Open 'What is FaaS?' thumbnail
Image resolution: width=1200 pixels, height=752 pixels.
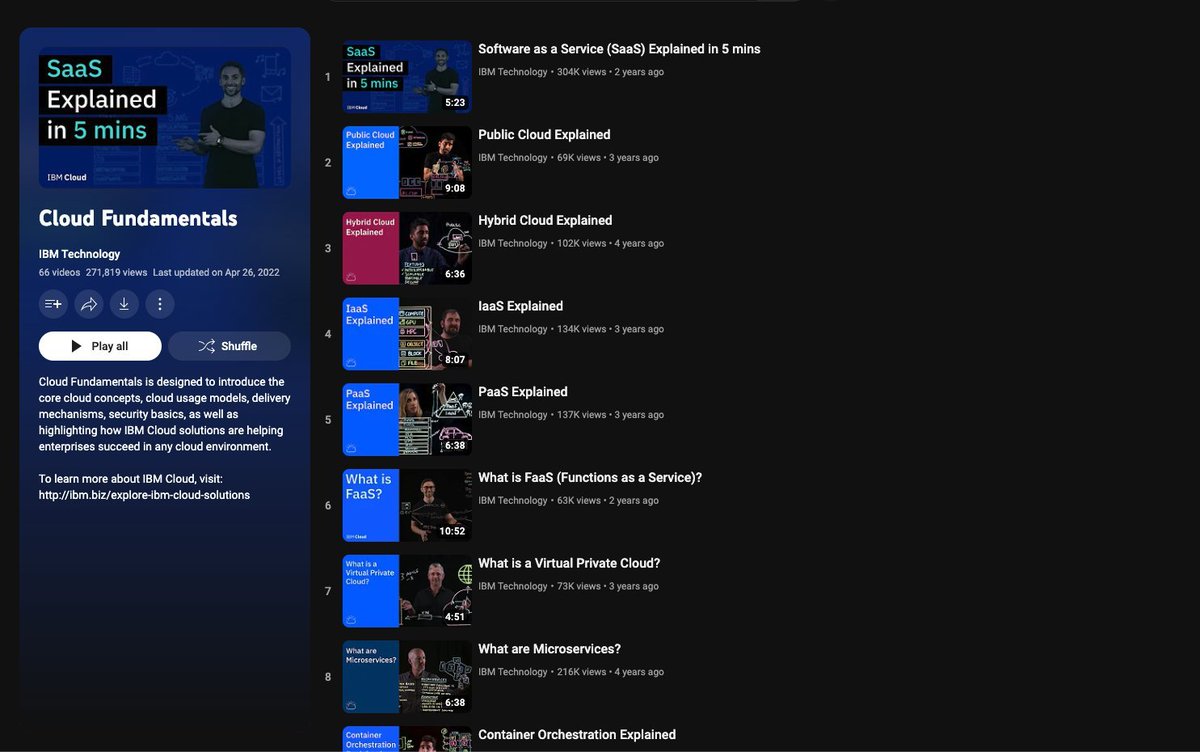pyautogui.click(x=407, y=506)
